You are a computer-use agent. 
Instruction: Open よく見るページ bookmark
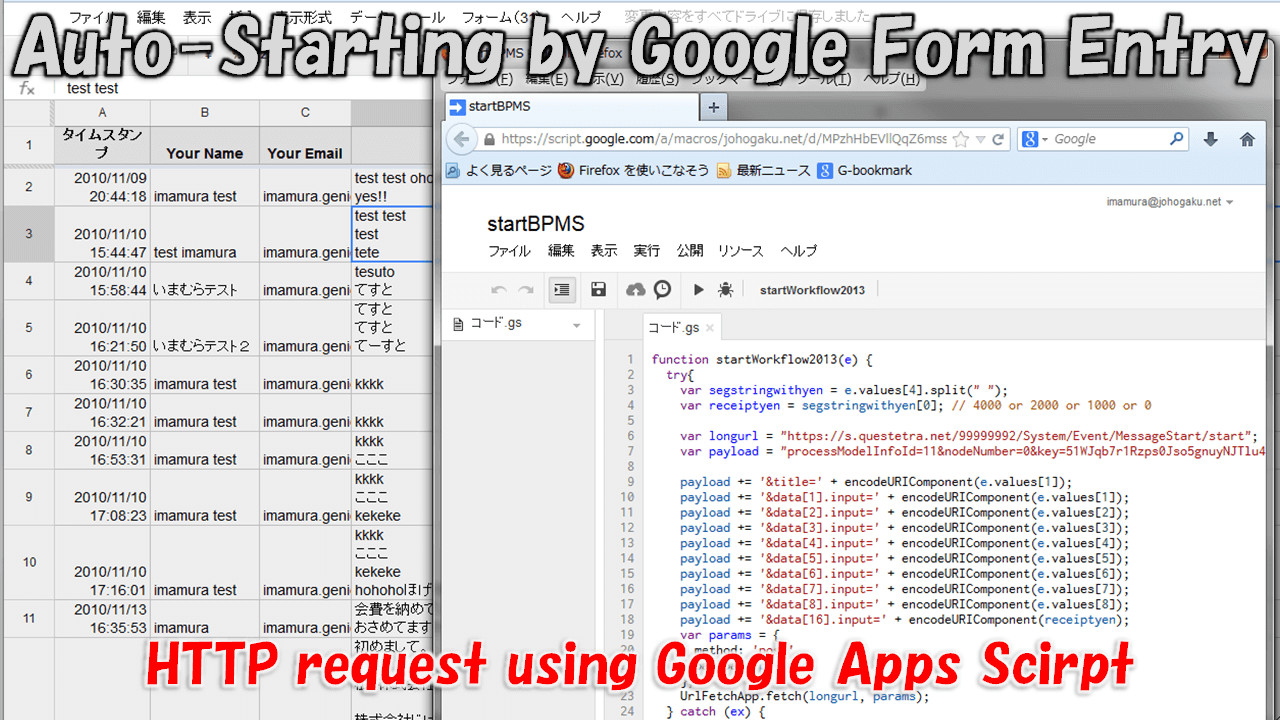[x=497, y=171]
